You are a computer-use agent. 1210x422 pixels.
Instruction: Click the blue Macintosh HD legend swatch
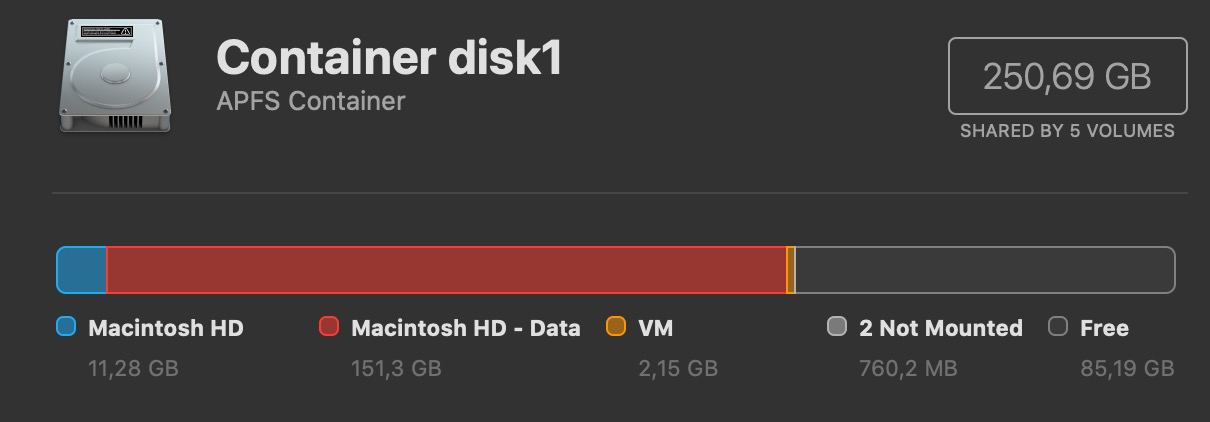(x=66, y=327)
